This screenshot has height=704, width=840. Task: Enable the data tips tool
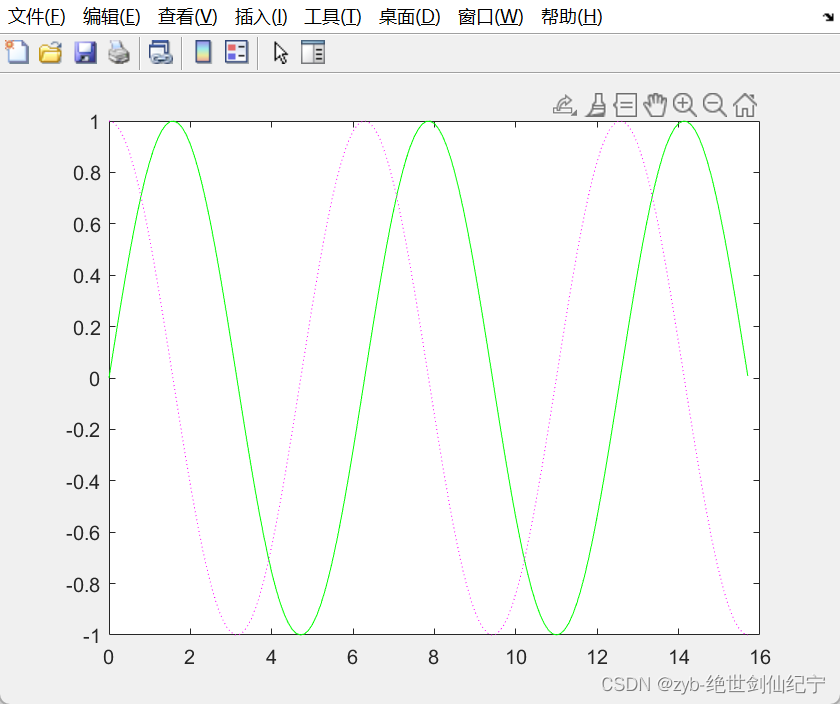coord(625,105)
